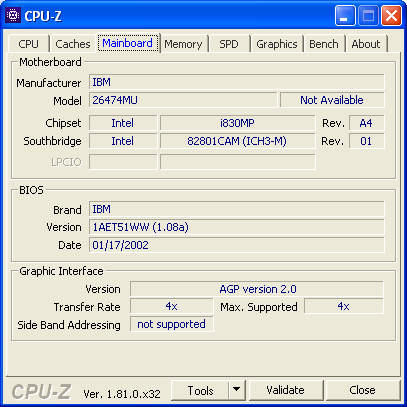Click the BIOS date 01/17/2002
The width and height of the screenshot is (407, 407).
(237, 245)
